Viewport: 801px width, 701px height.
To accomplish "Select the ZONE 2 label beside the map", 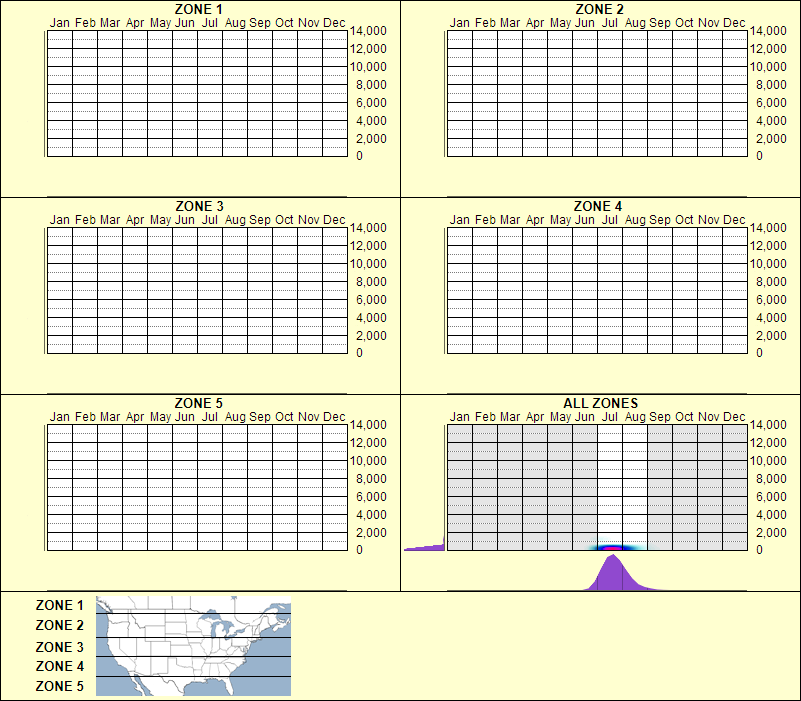I will point(59,625).
